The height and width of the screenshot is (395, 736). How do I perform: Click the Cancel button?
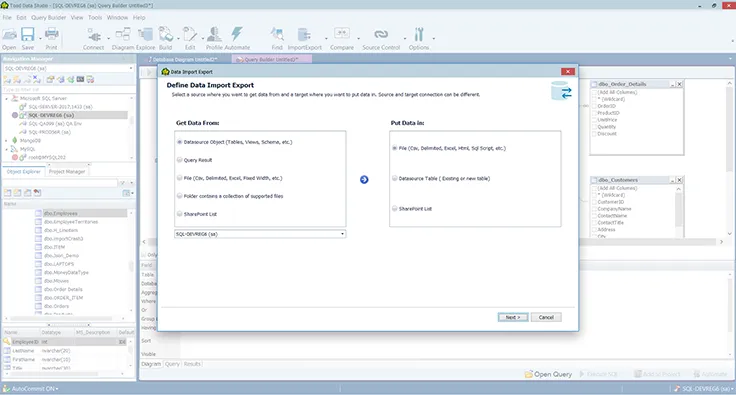tap(546, 318)
